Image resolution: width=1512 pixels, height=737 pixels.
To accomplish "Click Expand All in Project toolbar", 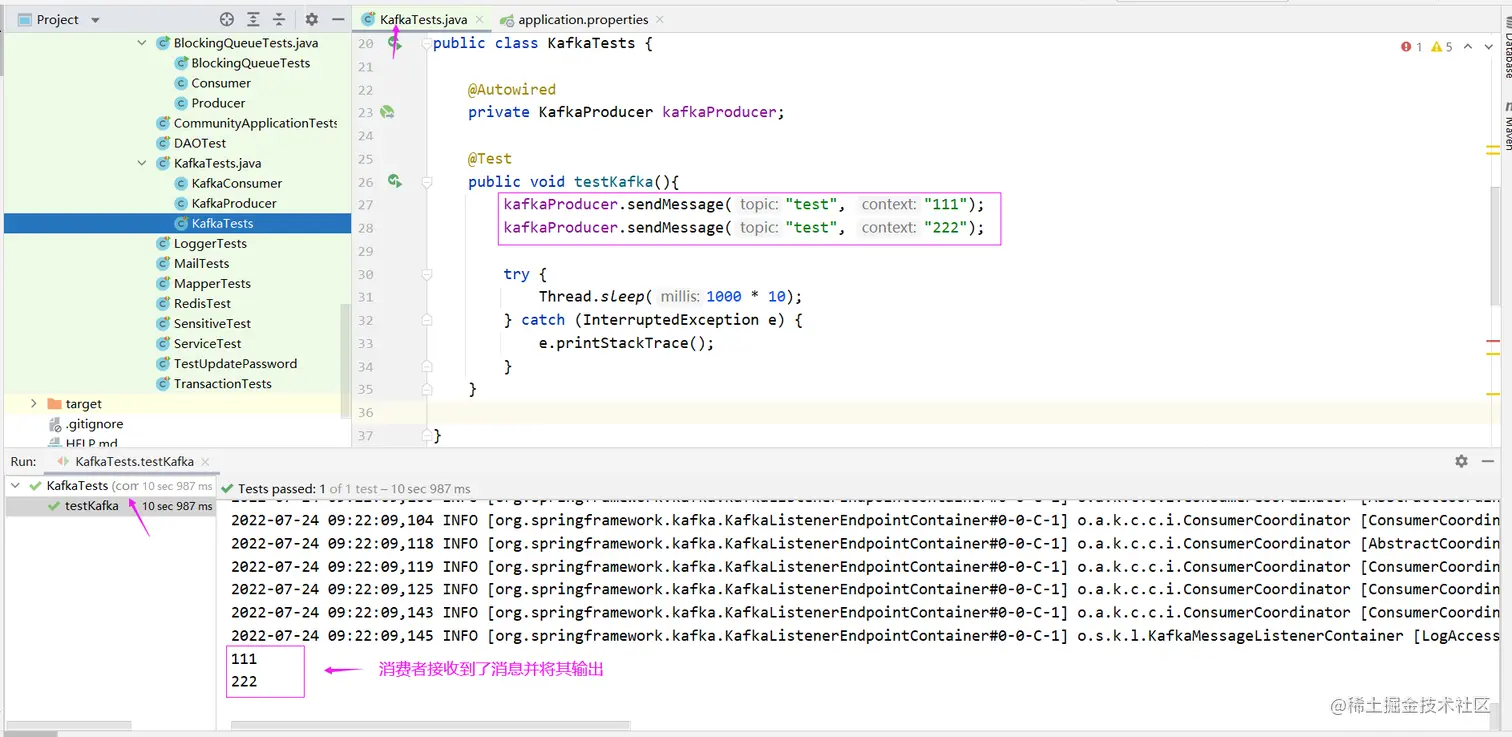I will point(254,19).
